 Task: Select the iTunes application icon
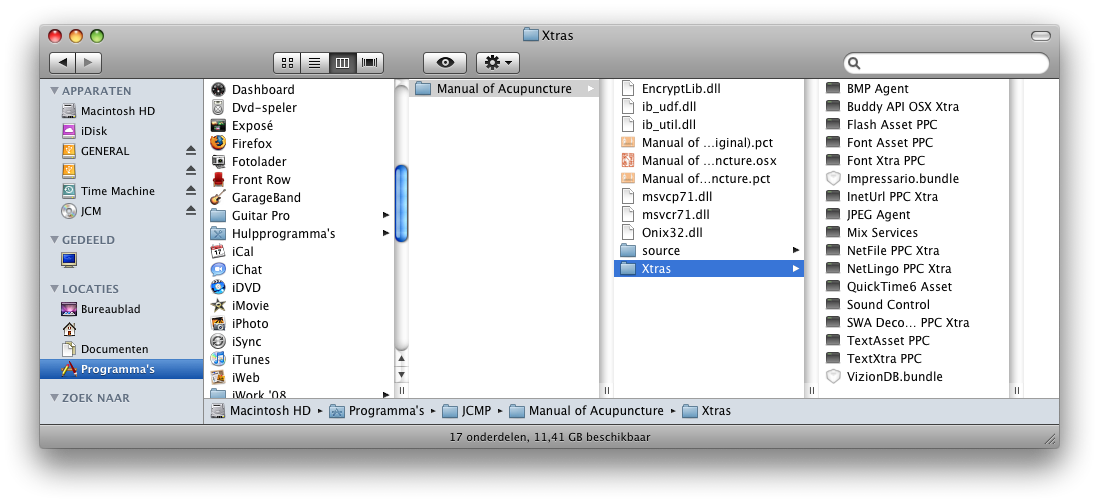[219, 359]
